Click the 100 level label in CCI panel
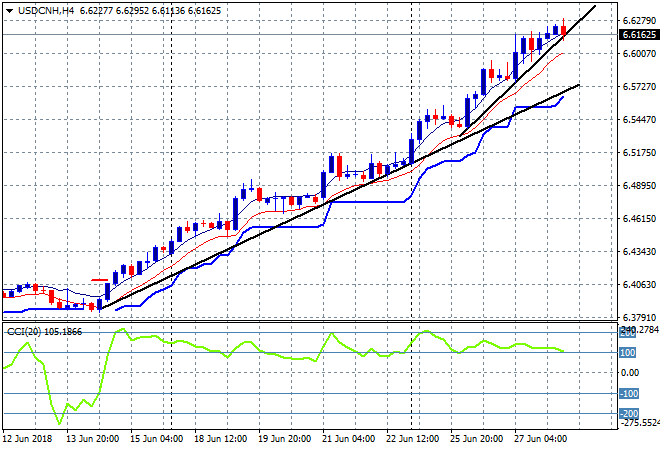The image size is (660, 450). pos(628,352)
